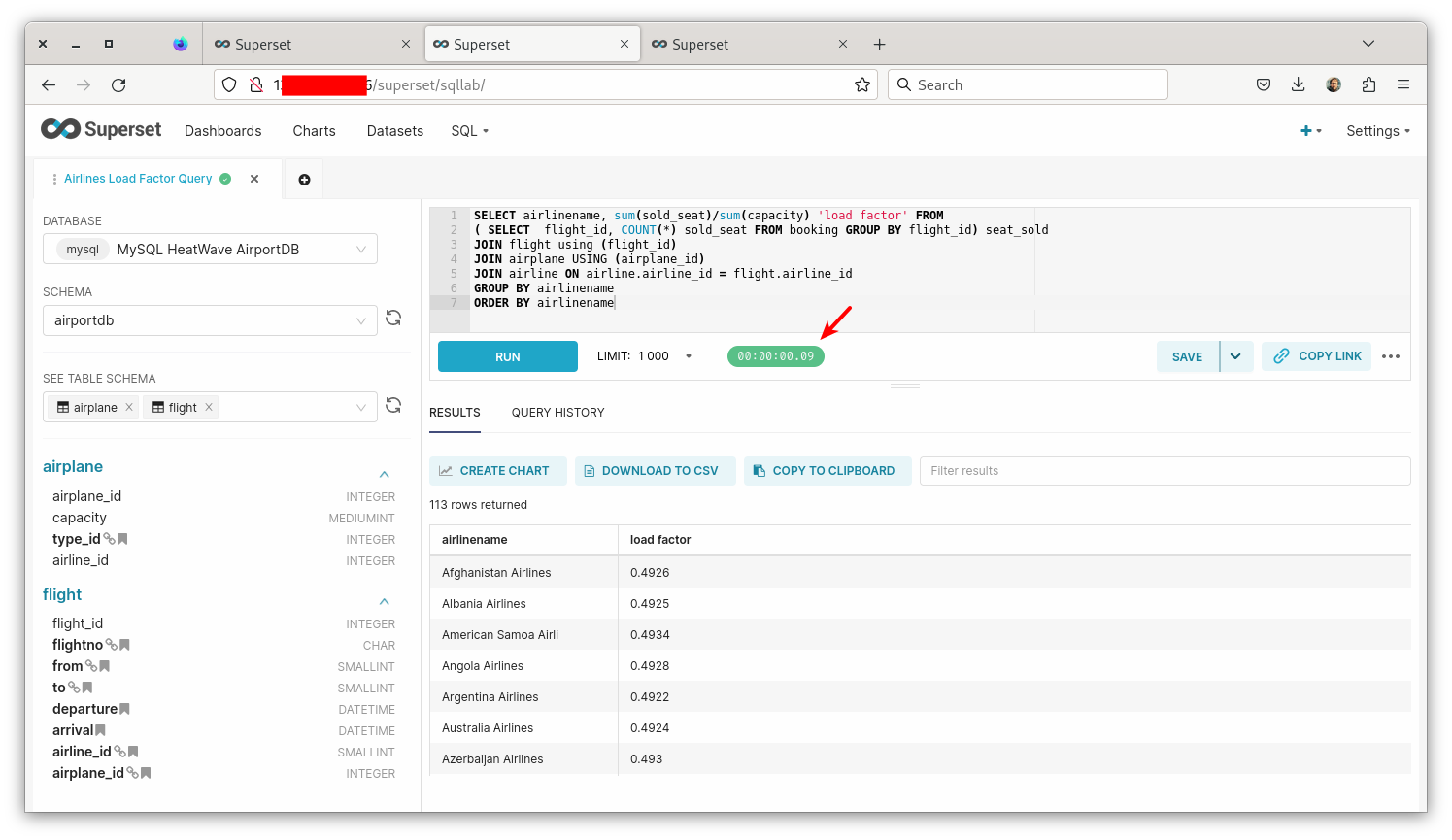Viewport: 1452px width, 840px height.
Task: Click the Firefox downloads icon
Action: (1299, 84)
